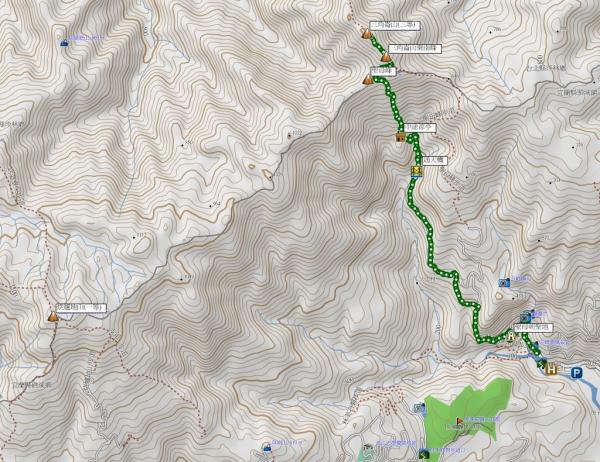600x462 pixels.
Task: Select the second peak icon on the trail
Action: tap(386, 57)
